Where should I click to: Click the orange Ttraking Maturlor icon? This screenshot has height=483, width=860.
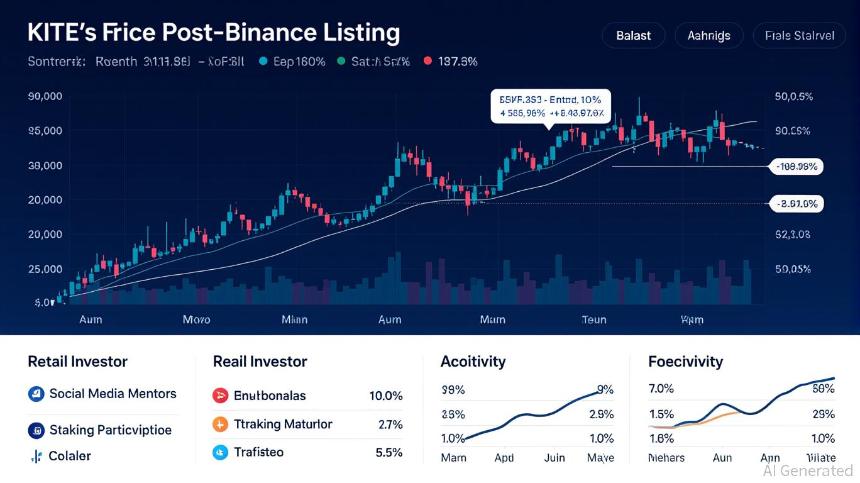point(221,424)
